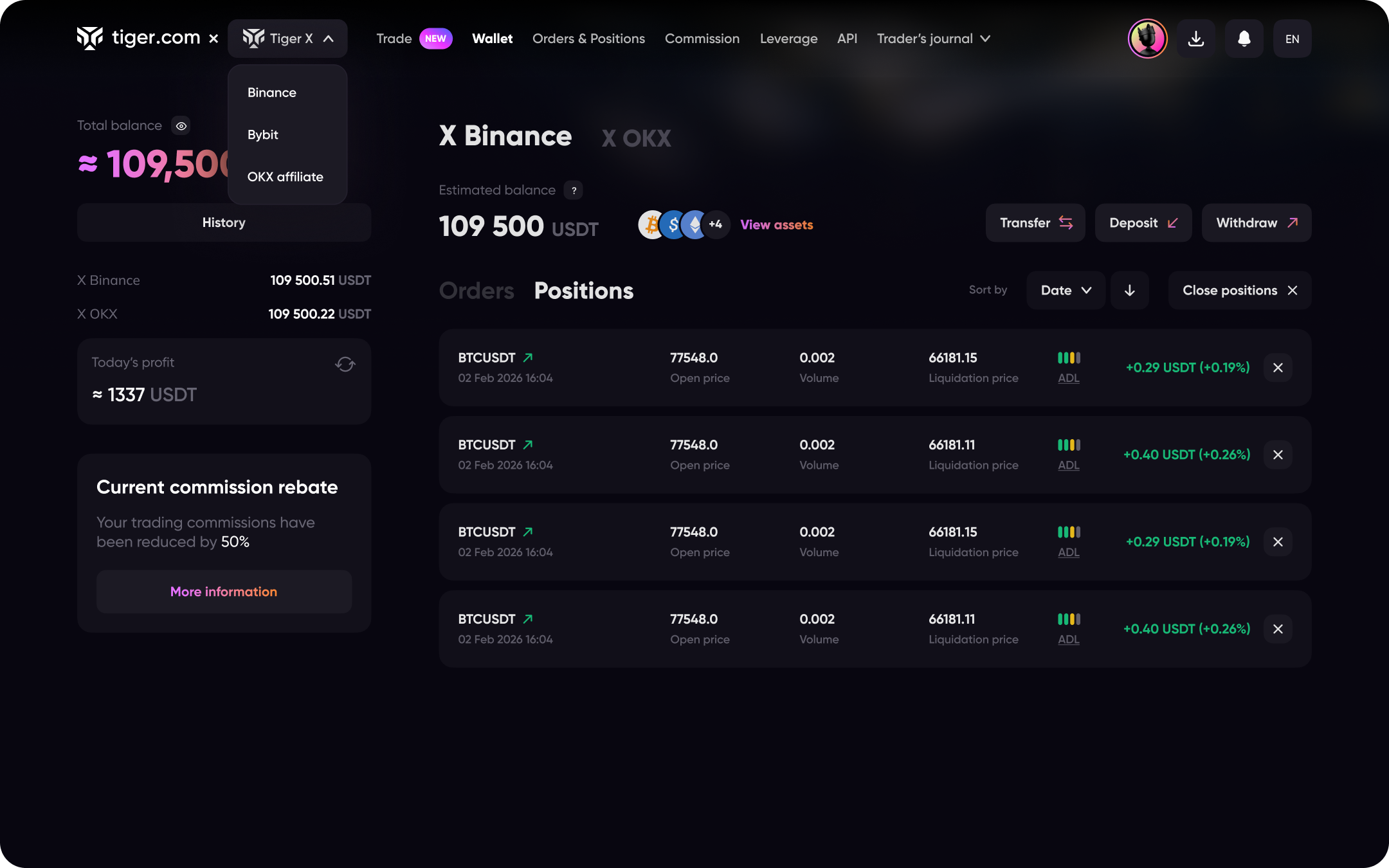Open the Commission page
This screenshot has width=1389, height=868.
[x=702, y=39]
